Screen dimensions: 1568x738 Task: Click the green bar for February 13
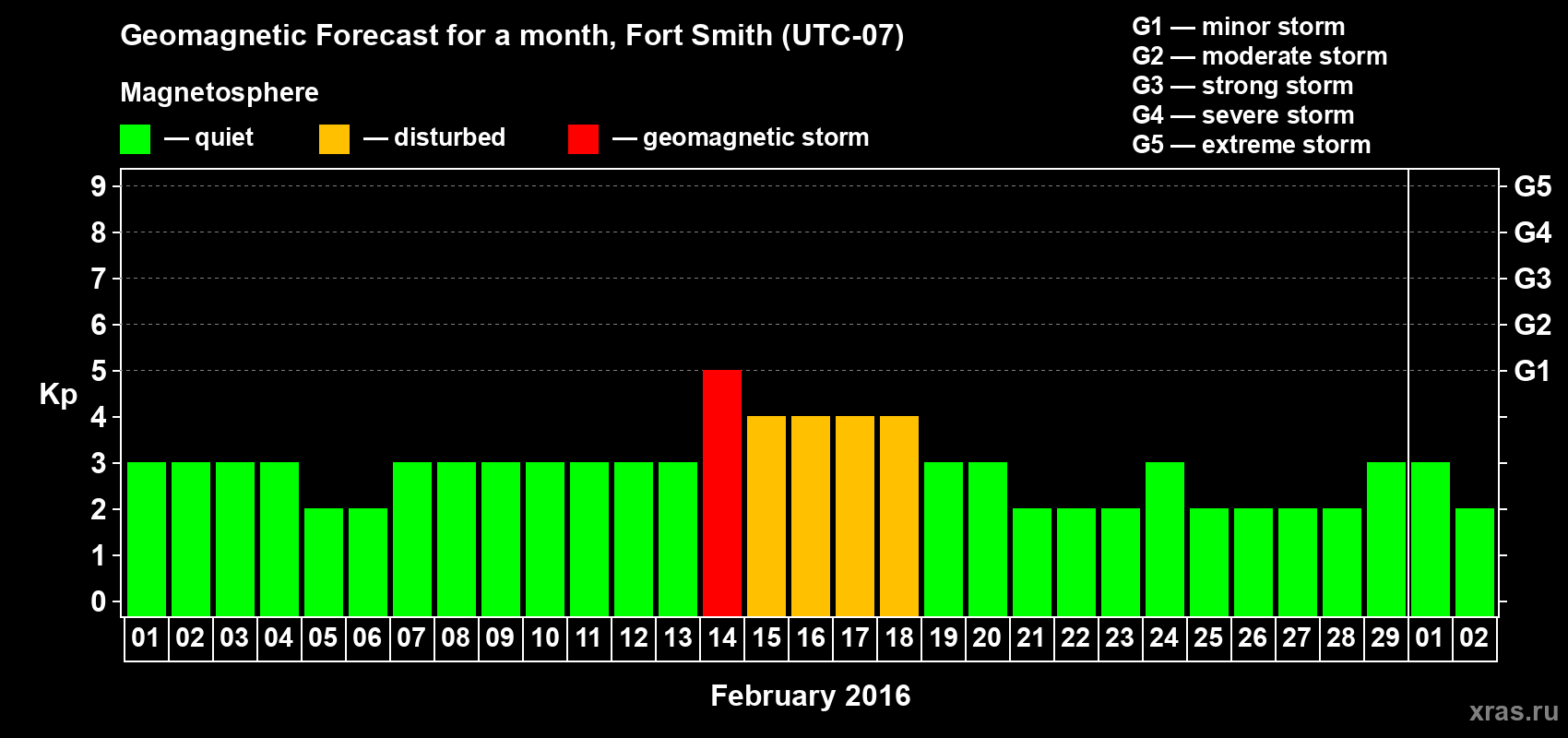(x=678, y=540)
